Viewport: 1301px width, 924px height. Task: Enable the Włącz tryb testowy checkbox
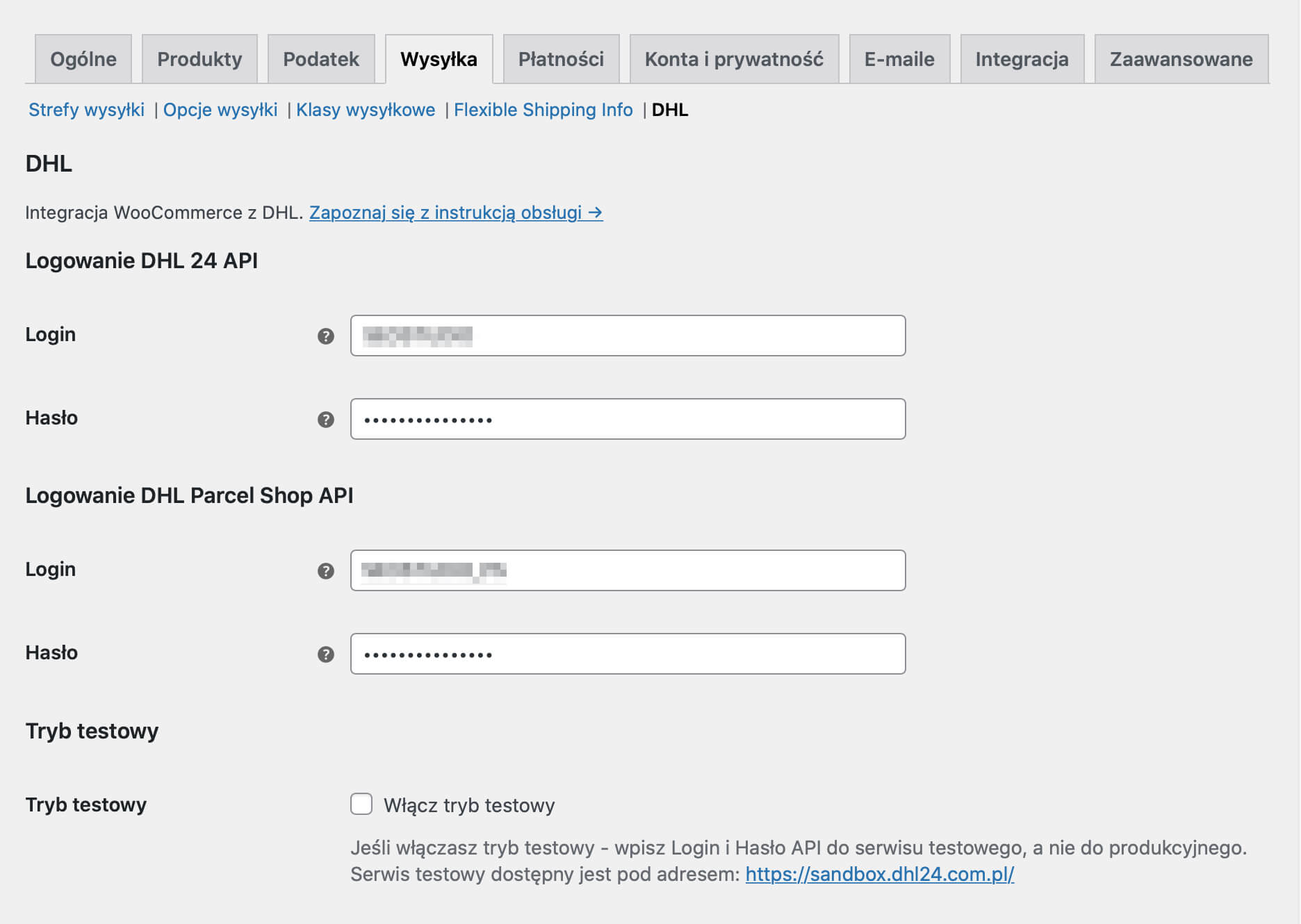361,804
